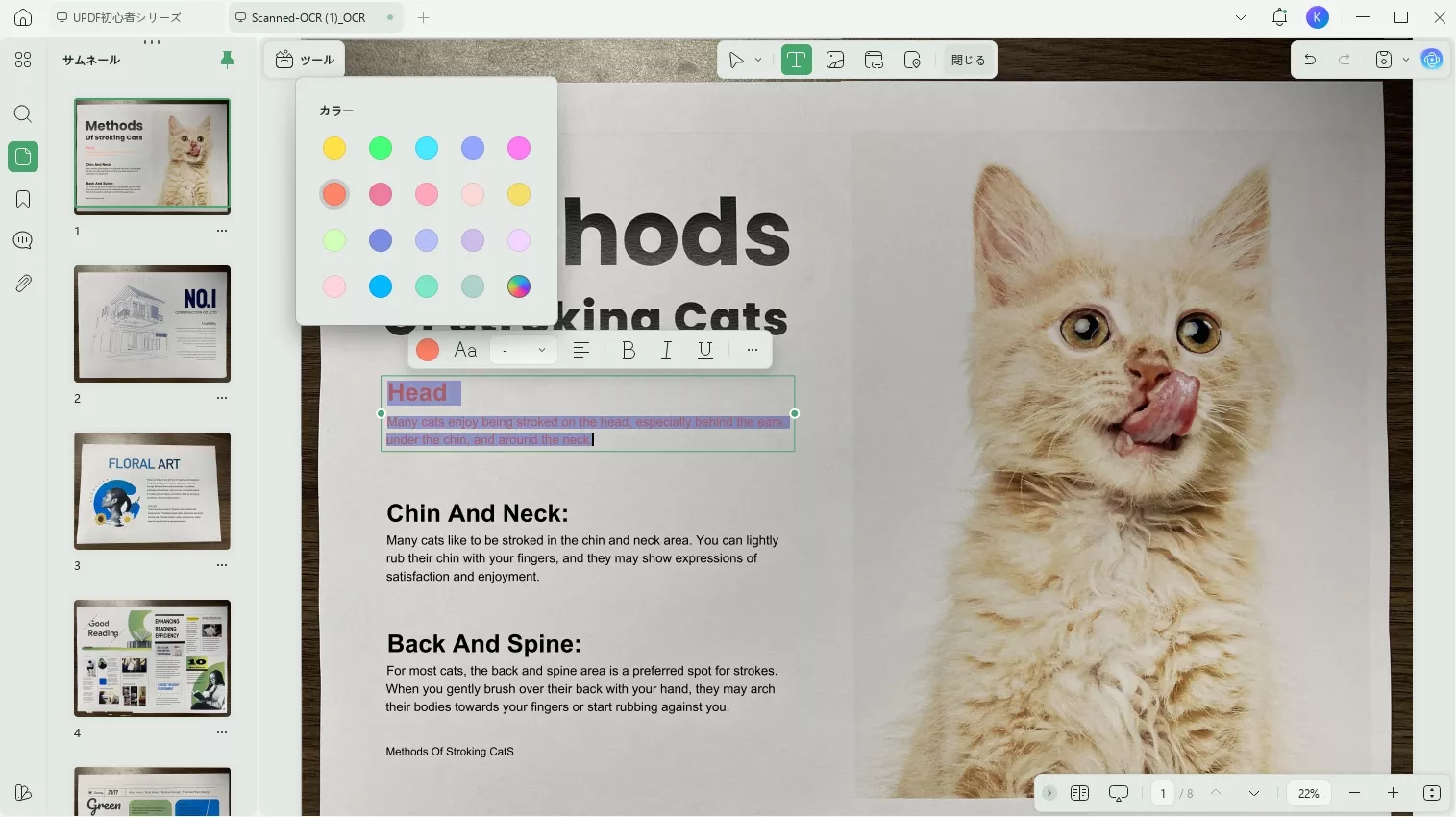The width and height of the screenshot is (1456, 817).
Task: Open the tab list chevron
Action: click(x=1241, y=17)
